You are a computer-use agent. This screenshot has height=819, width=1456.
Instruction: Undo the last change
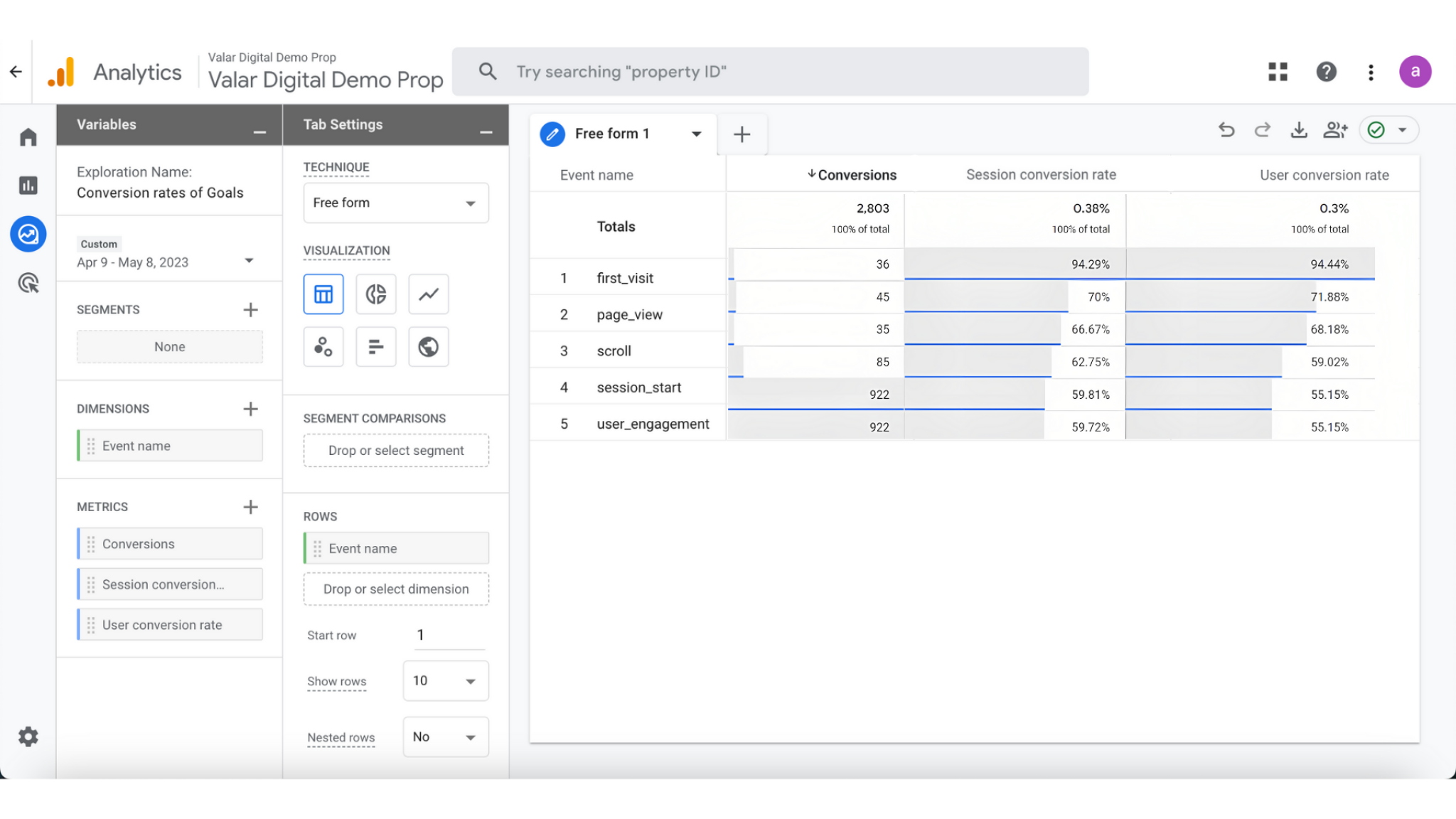[x=1226, y=130]
